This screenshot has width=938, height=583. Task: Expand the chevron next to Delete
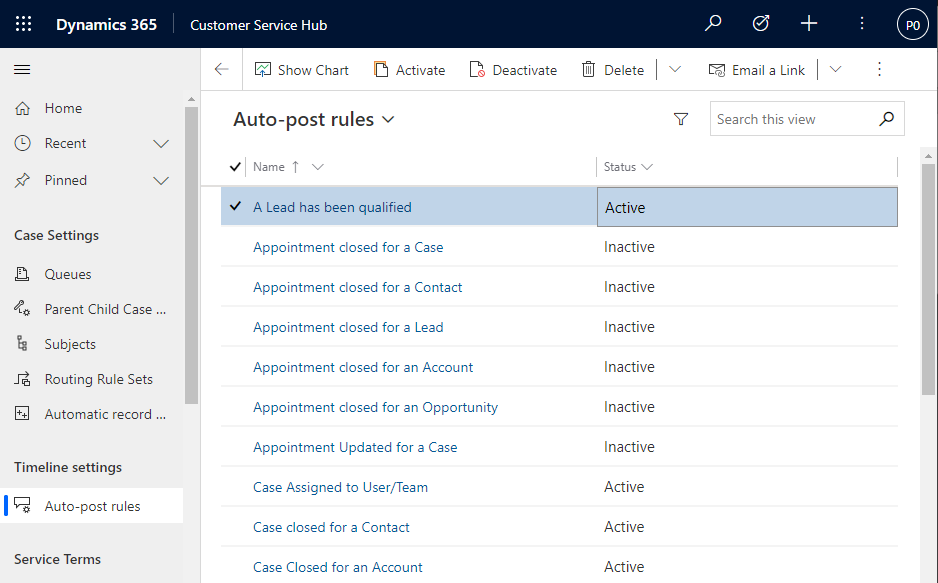pyautogui.click(x=674, y=69)
